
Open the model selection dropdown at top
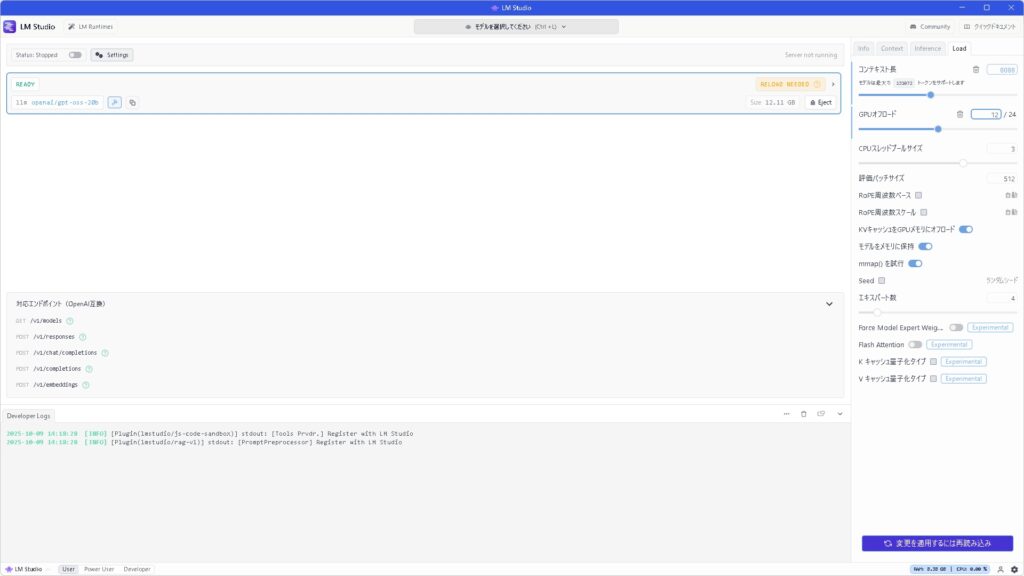click(x=511, y=27)
